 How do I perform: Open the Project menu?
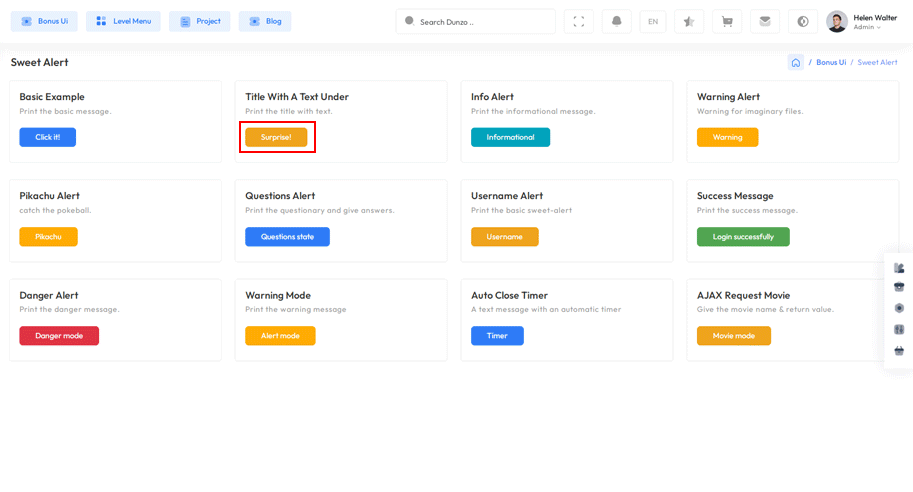[x=200, y=21]
